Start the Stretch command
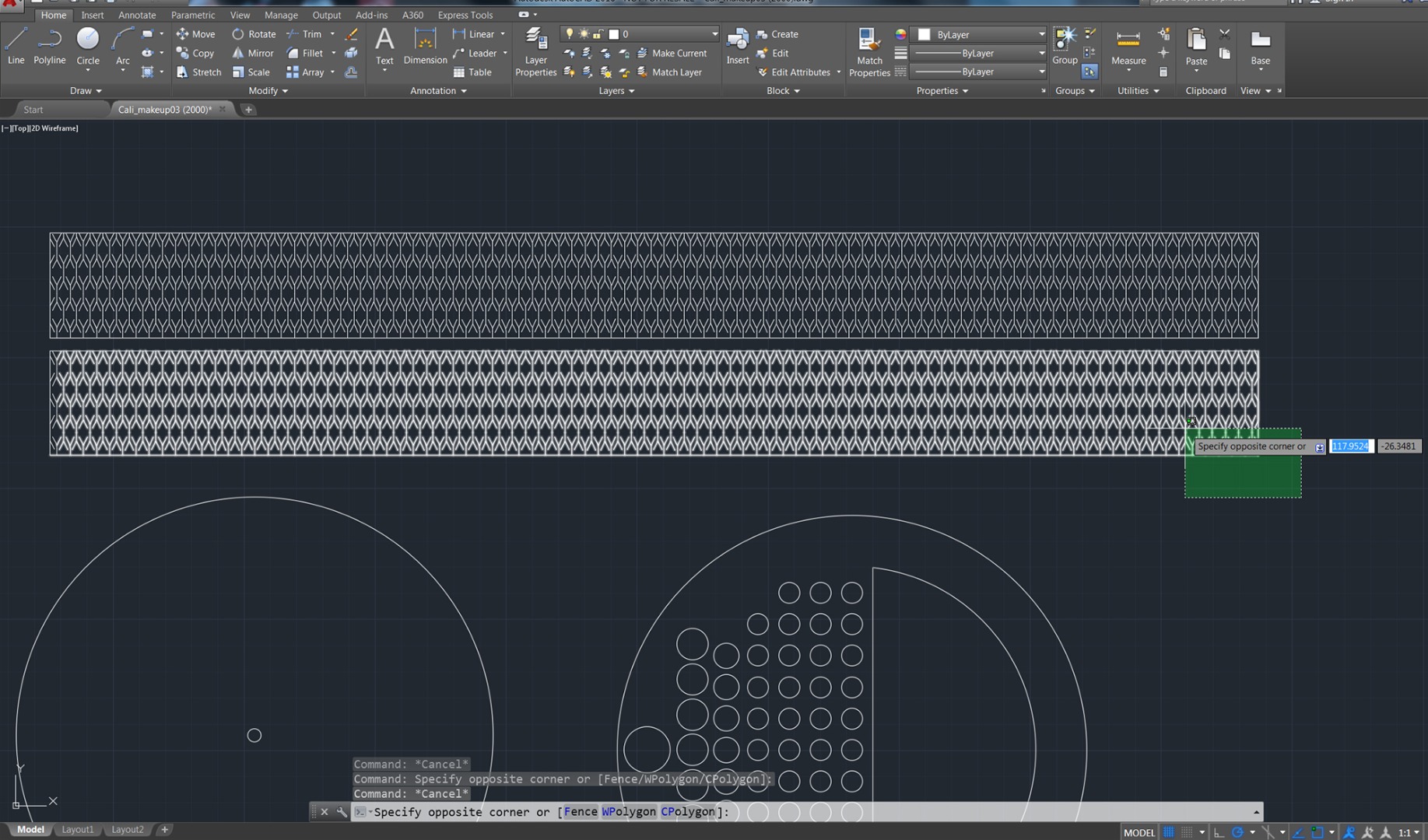 [x=198, y=72]
